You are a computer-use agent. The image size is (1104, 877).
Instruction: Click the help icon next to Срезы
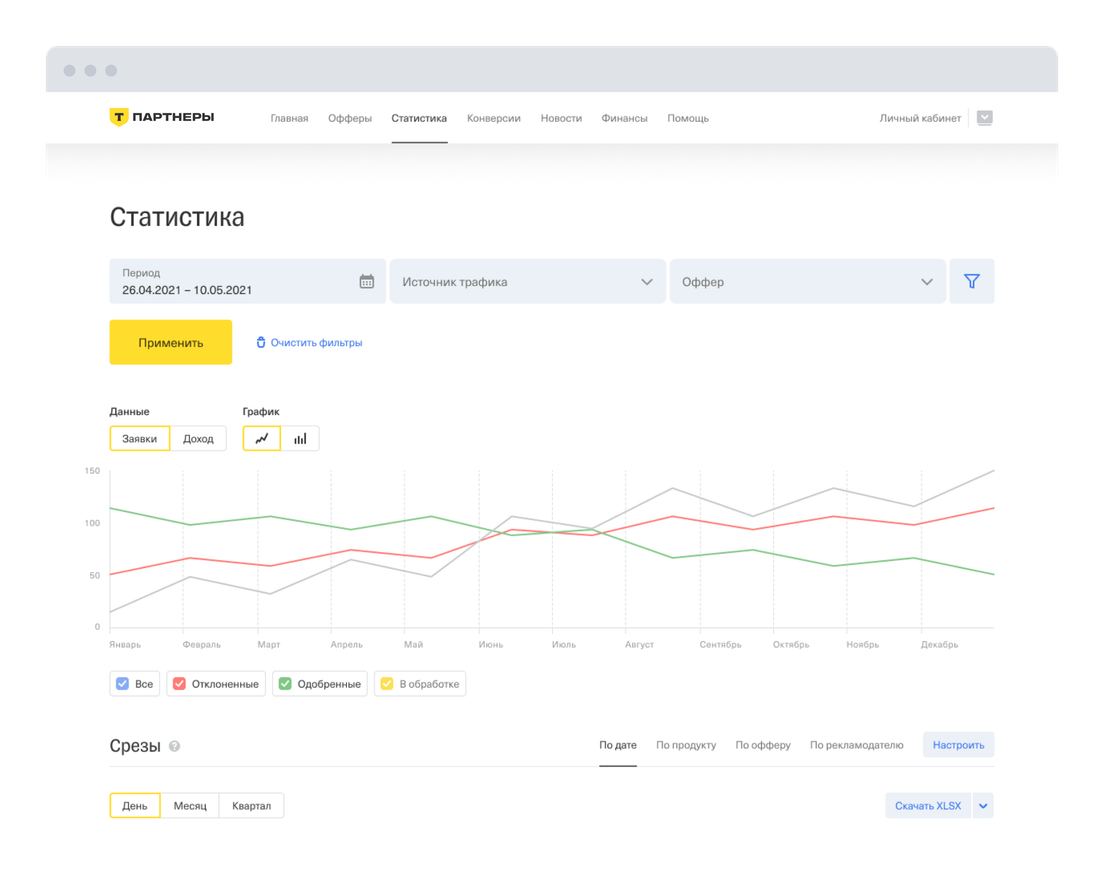click(x=175, y=746)
